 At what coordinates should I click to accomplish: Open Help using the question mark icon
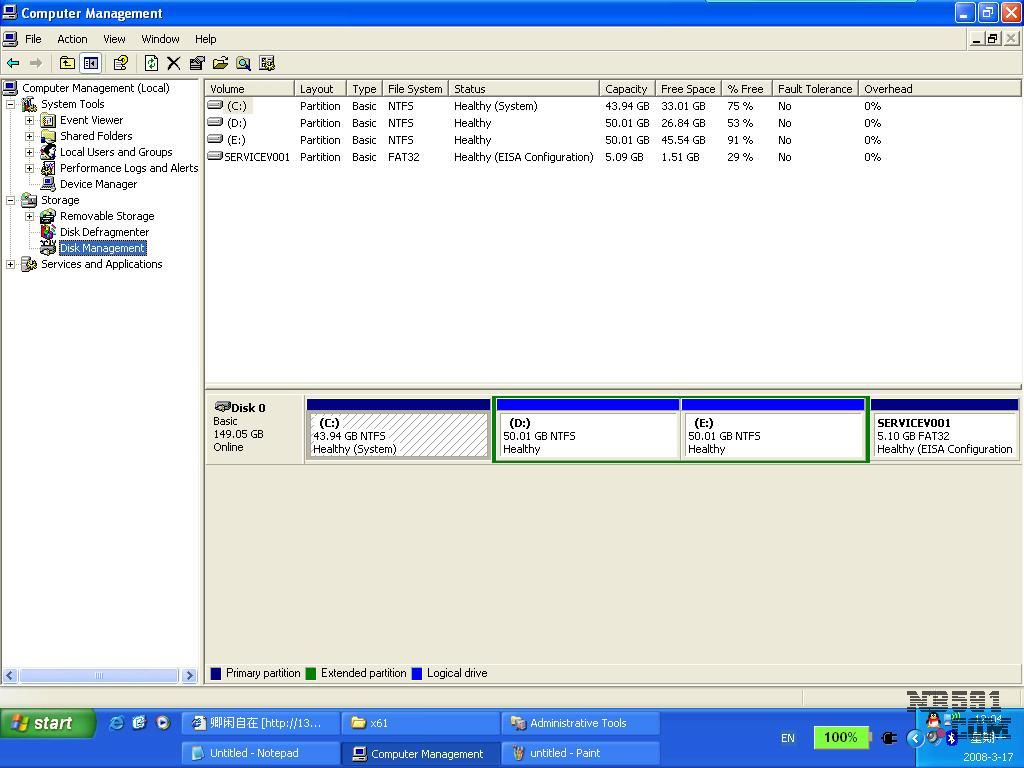(x=121, y=63)
